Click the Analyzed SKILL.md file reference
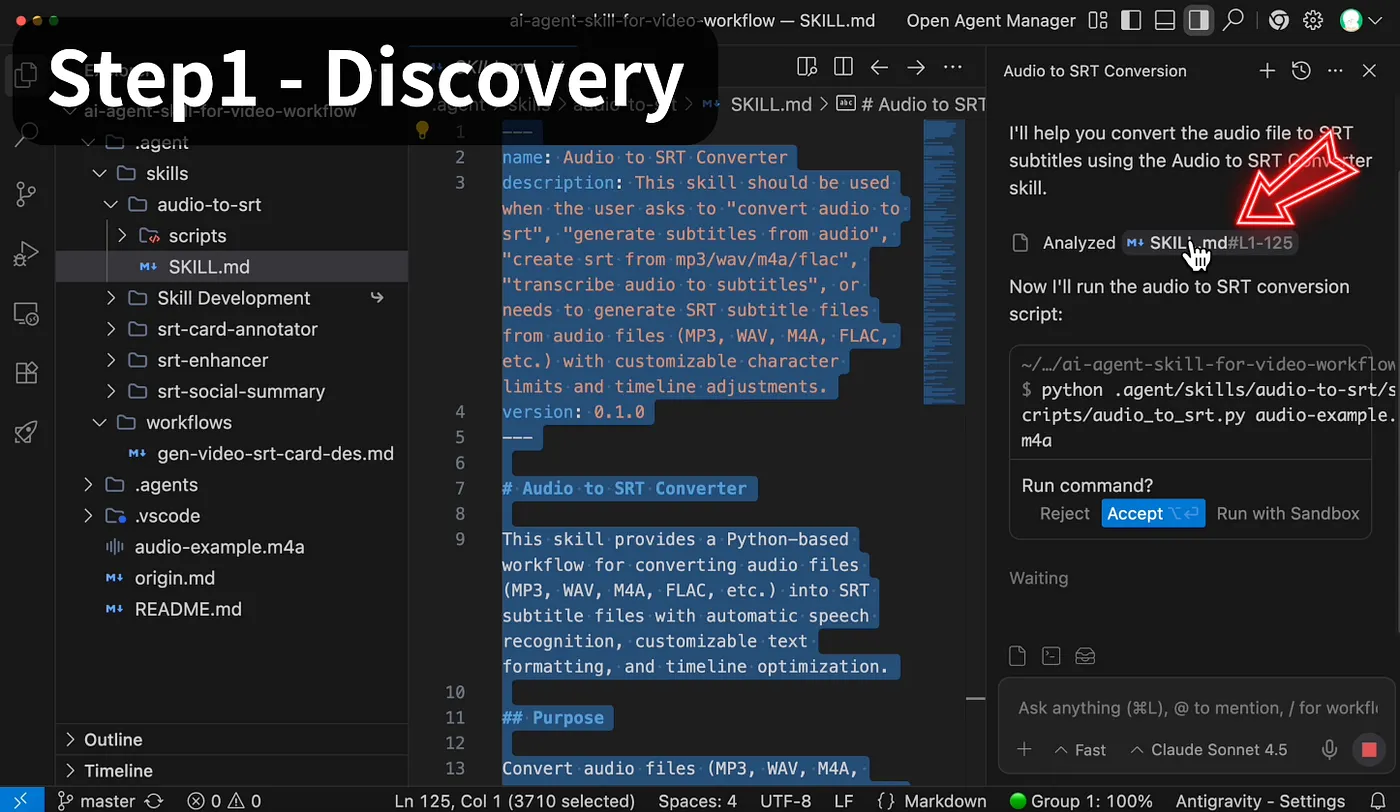Screen dimensions: 1400x812 coord(1210,243)
